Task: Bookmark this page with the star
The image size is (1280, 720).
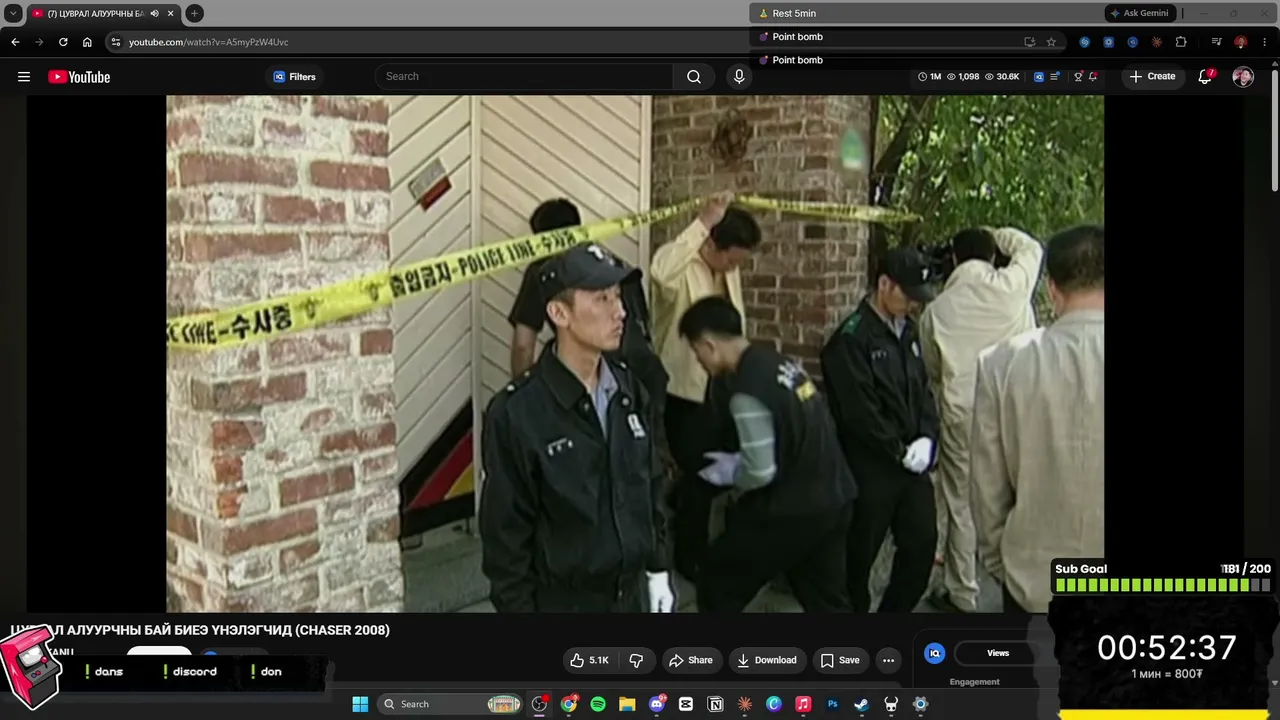Action: click(1051, 42)
